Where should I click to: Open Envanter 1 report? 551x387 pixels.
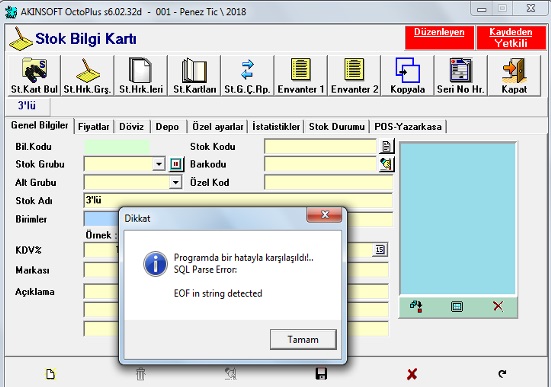tap(301, 76)
